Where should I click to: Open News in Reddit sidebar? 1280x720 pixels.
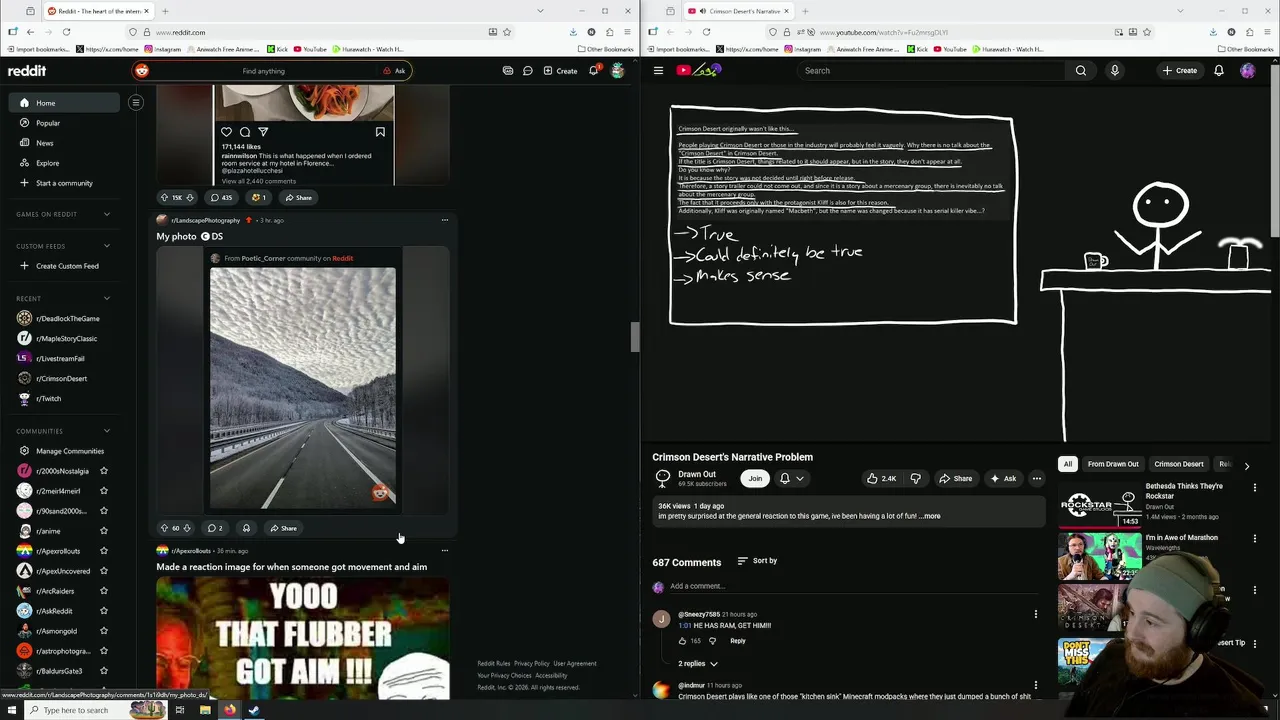click(45, 143)
